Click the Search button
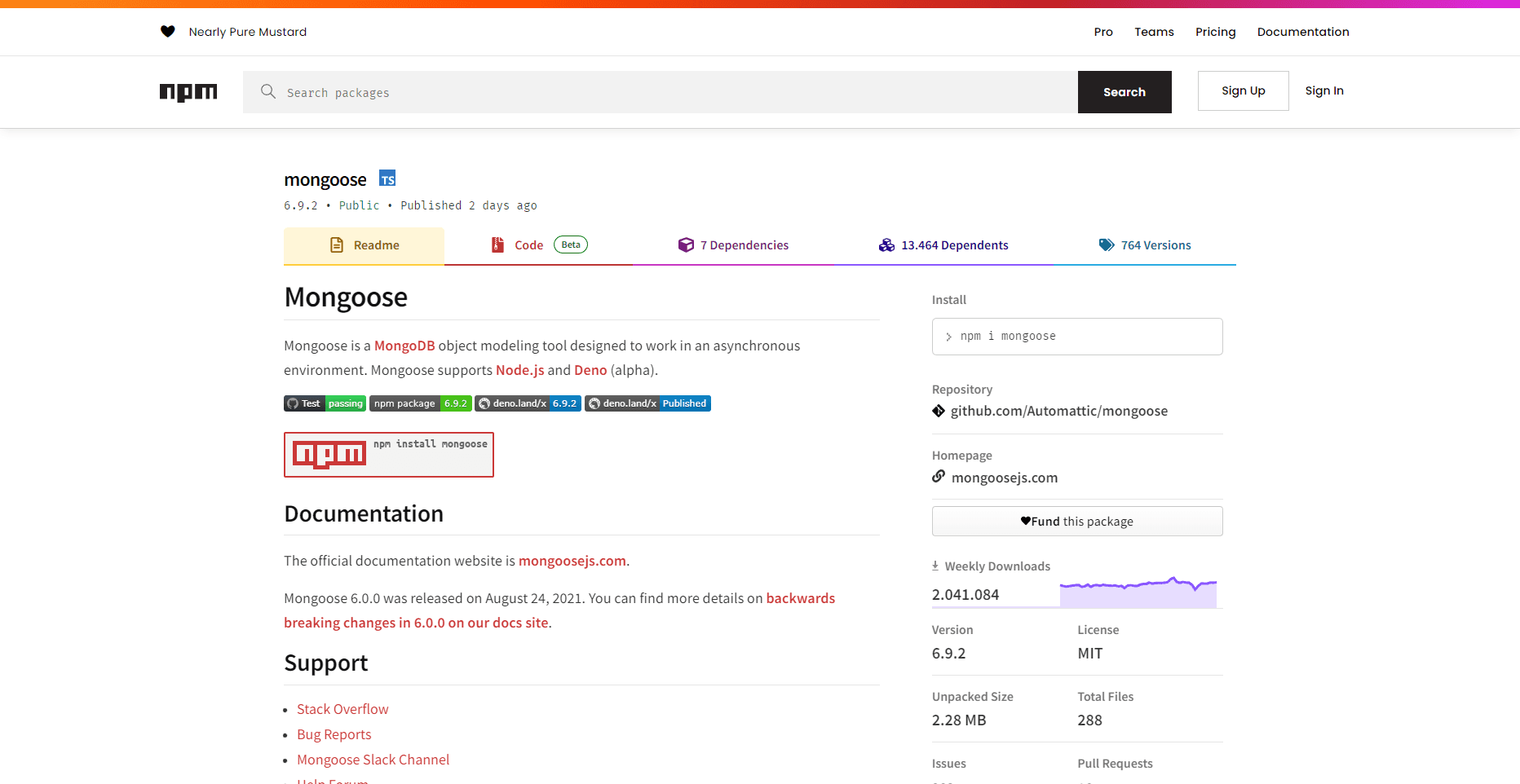 coord(1125,92)
